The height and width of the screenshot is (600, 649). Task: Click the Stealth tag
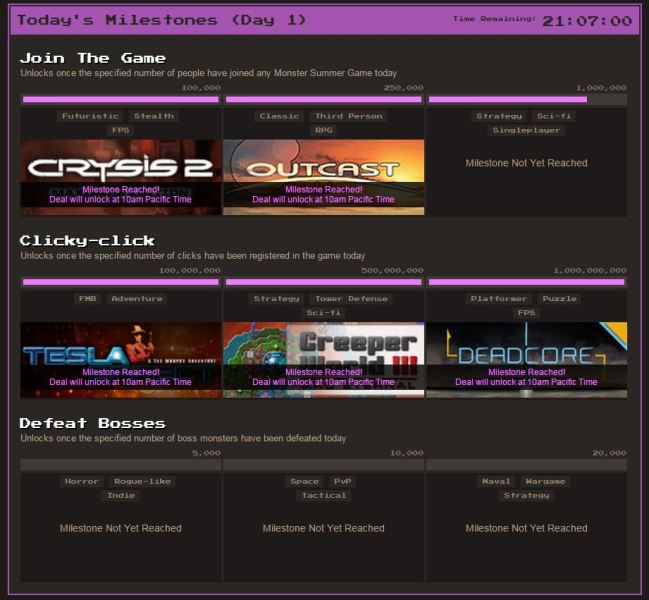(x=154, y=116)
